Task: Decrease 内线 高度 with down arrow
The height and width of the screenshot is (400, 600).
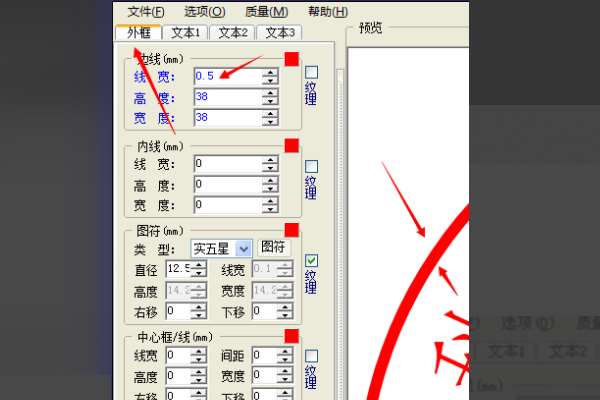Action: (270, 189)
